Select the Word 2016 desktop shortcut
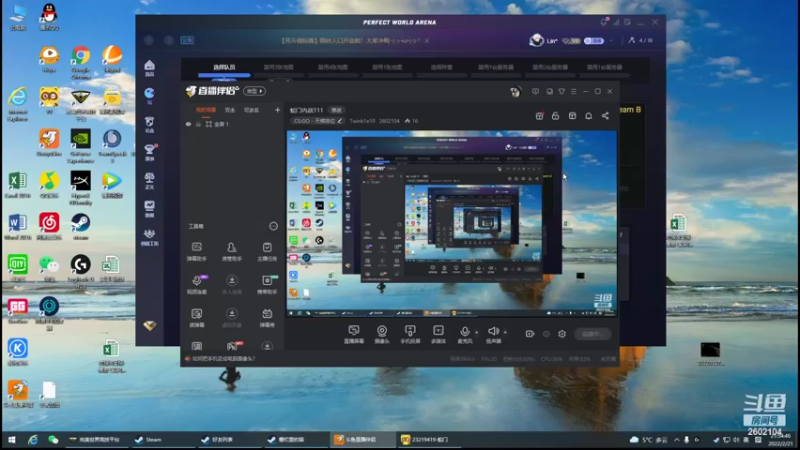This screenshot has width=800, height=450. (x=18, y=227)
